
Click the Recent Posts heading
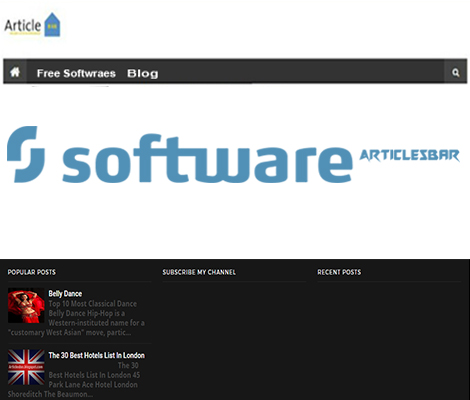point(339,272)
